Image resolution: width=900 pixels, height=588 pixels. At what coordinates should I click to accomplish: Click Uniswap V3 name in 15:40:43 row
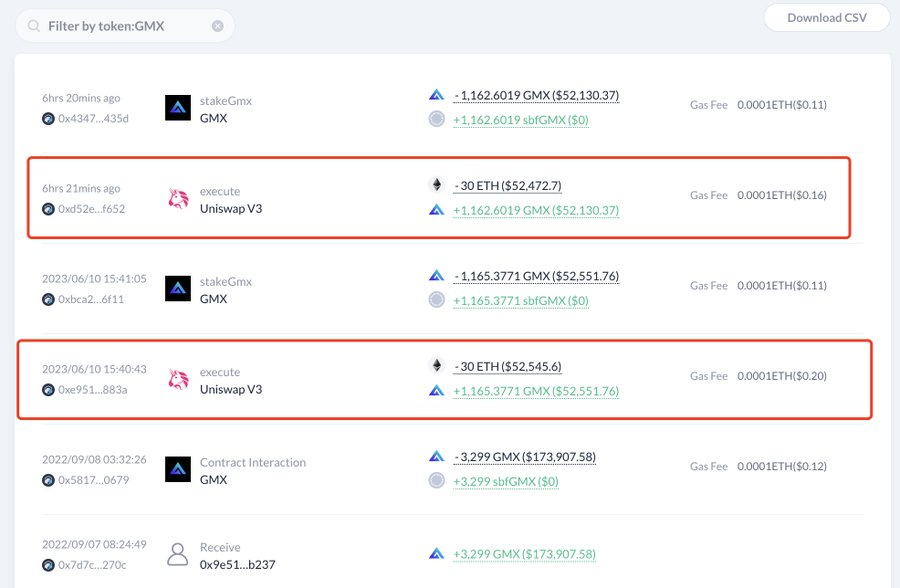(x=231, y=390)
